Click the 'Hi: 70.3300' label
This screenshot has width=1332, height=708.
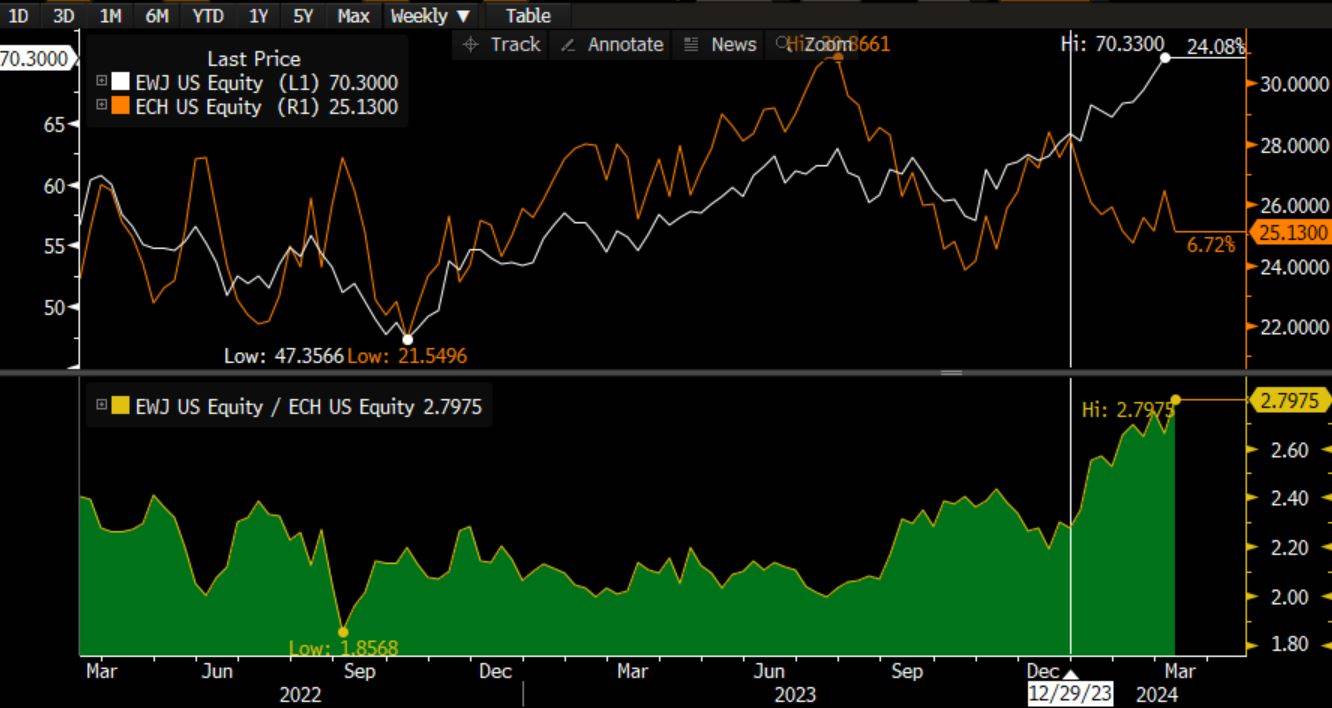point(1112,44)
